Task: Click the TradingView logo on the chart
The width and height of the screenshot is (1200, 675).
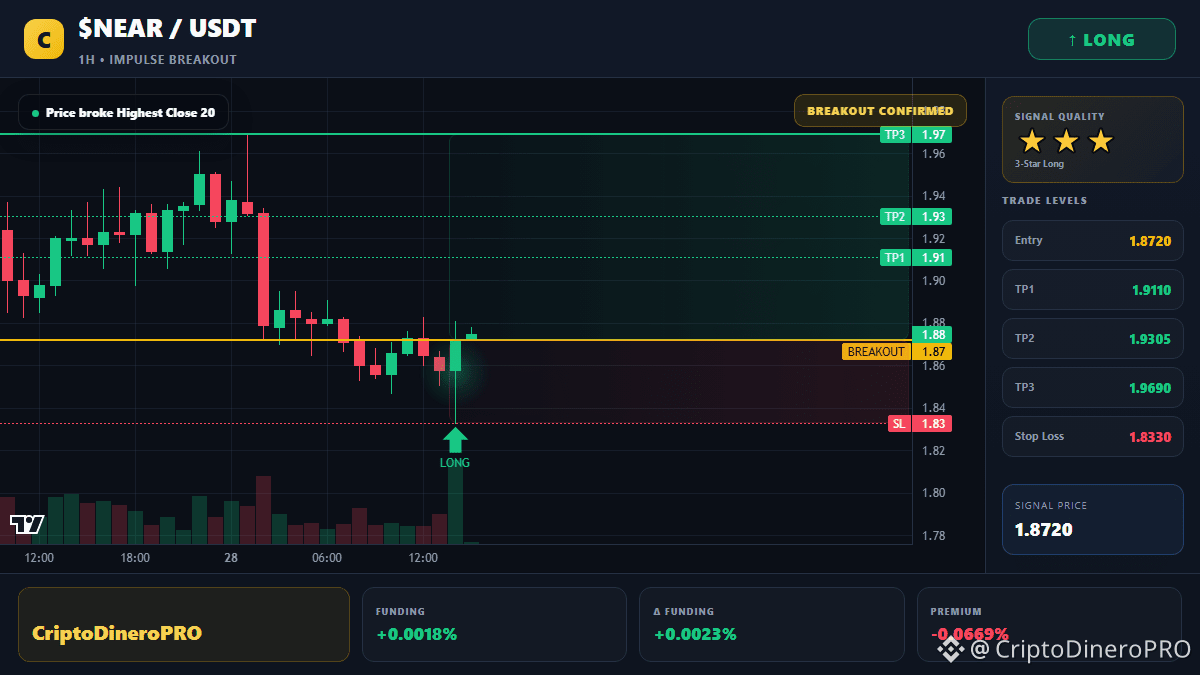Action: pos(27,524)
